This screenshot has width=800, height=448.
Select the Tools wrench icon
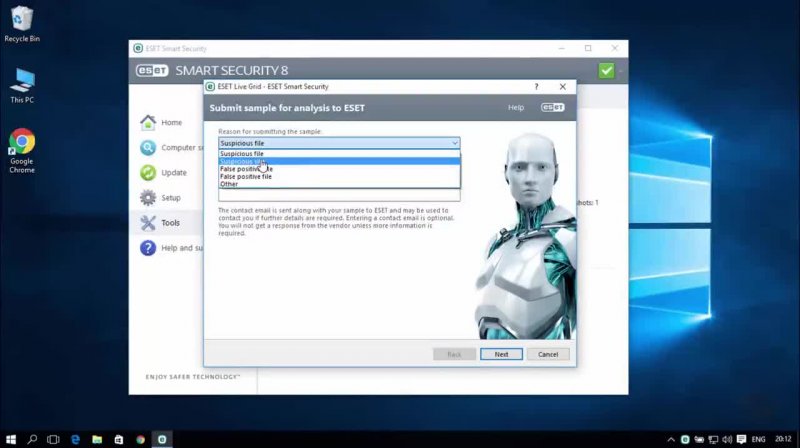coord(148,223)
